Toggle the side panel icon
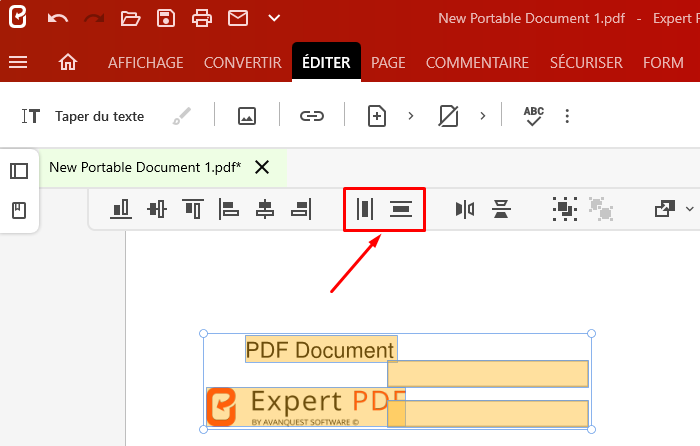The width and height of the screenshot is (700, 446). point(19,171)
